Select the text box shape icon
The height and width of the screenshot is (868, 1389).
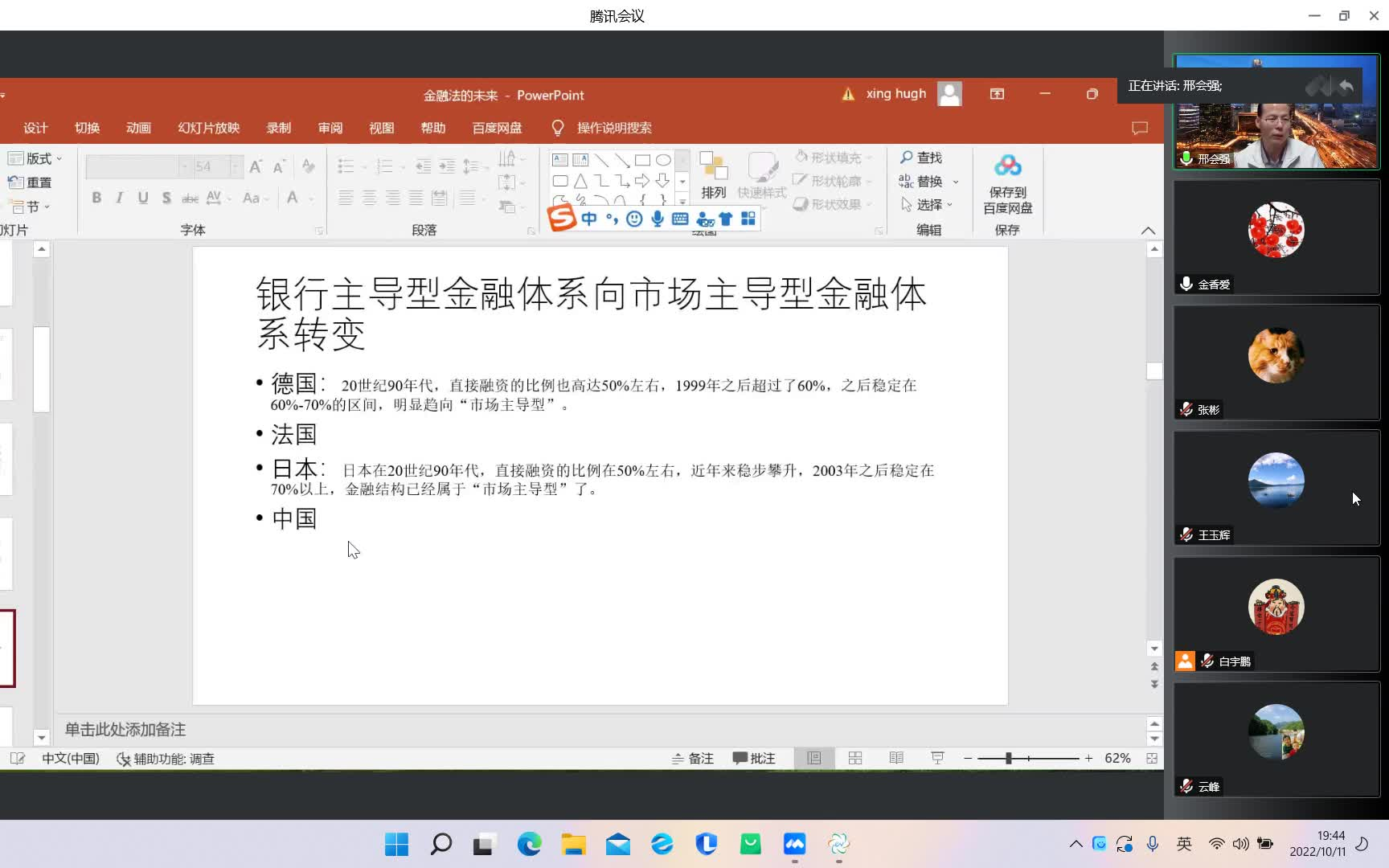click(x=560, y=160)
